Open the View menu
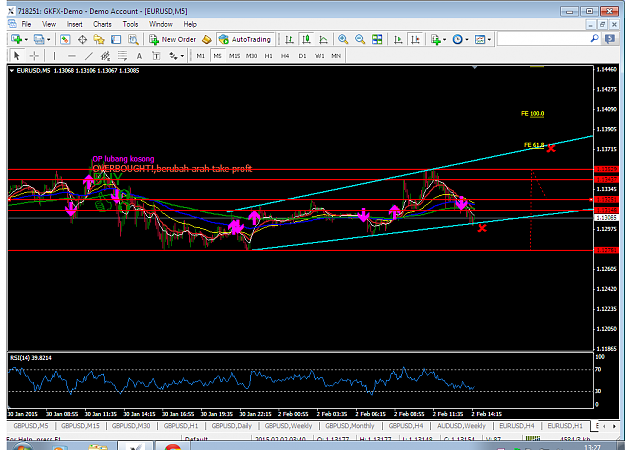 click(x=49, y=24)
